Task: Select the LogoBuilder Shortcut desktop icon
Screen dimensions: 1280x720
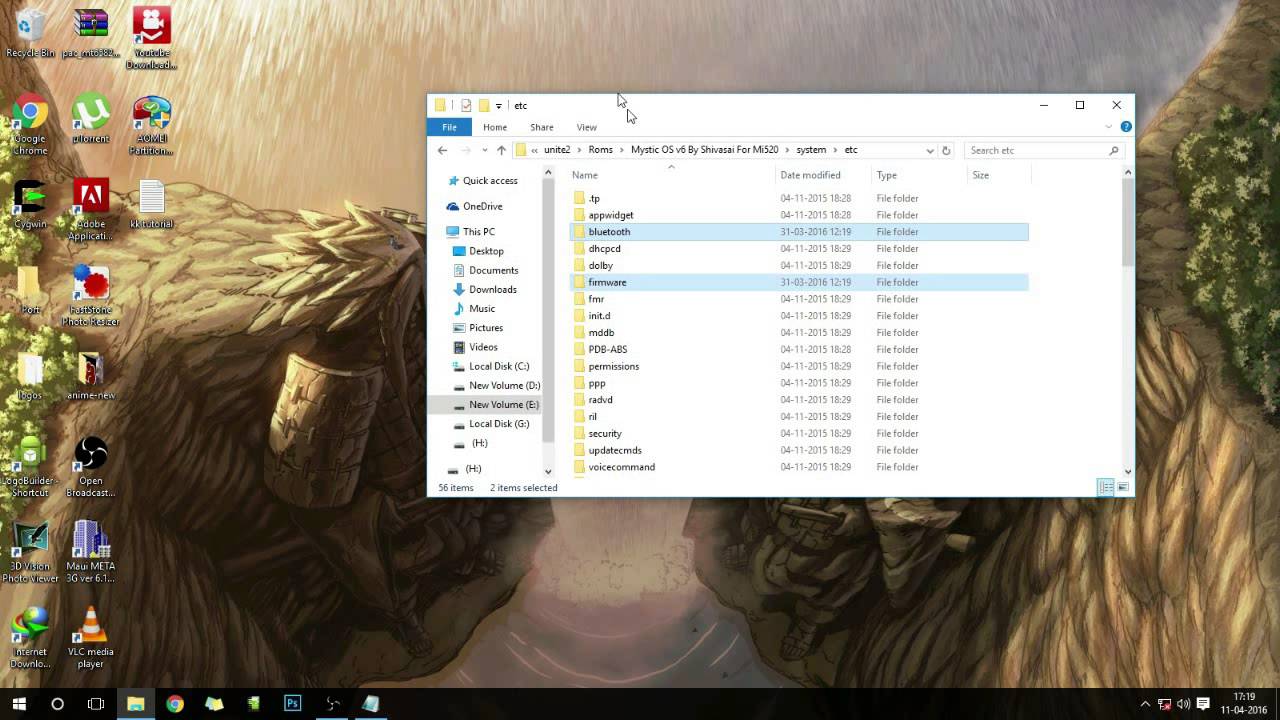Action: 30,466
